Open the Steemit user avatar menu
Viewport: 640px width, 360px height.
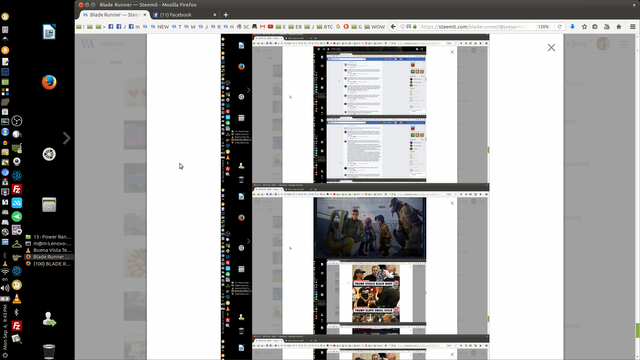pos(603,44)
